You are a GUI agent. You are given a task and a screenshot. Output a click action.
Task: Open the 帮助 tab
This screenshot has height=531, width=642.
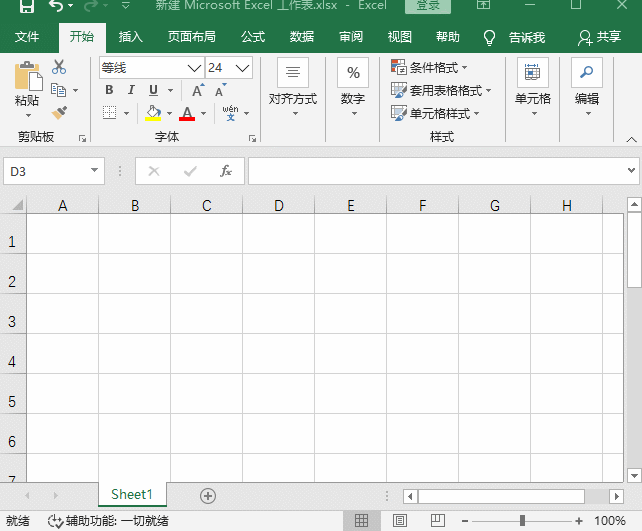point(448,37)
